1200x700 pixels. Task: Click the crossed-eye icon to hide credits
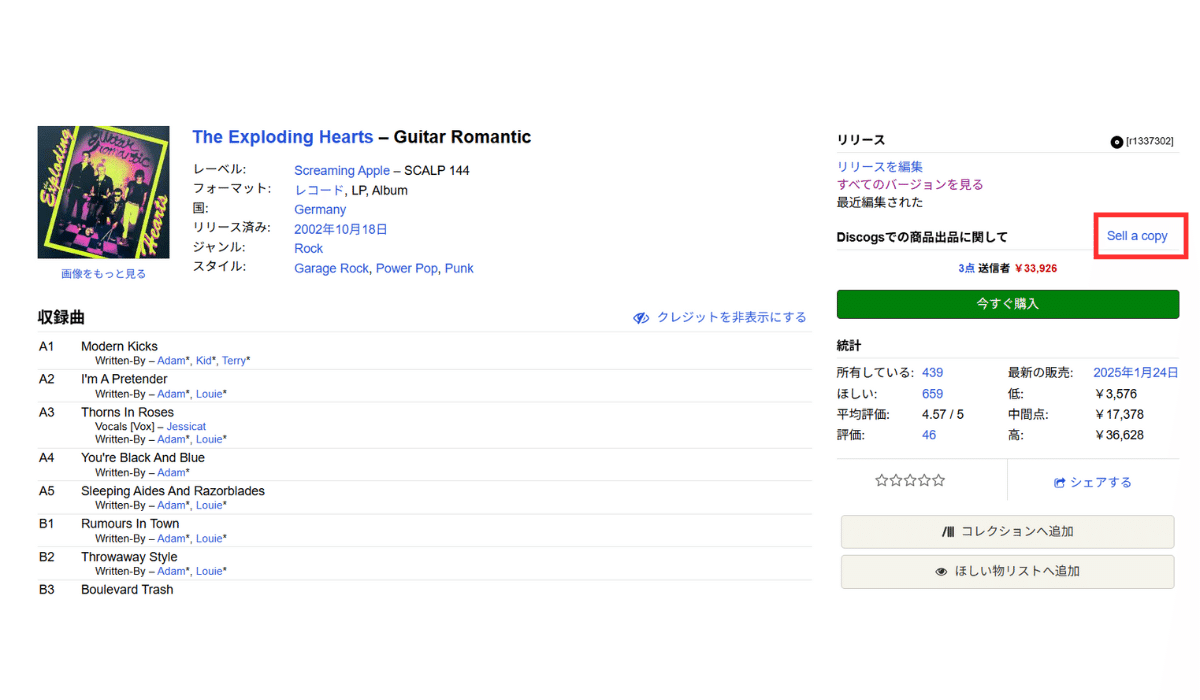point(640,317)
